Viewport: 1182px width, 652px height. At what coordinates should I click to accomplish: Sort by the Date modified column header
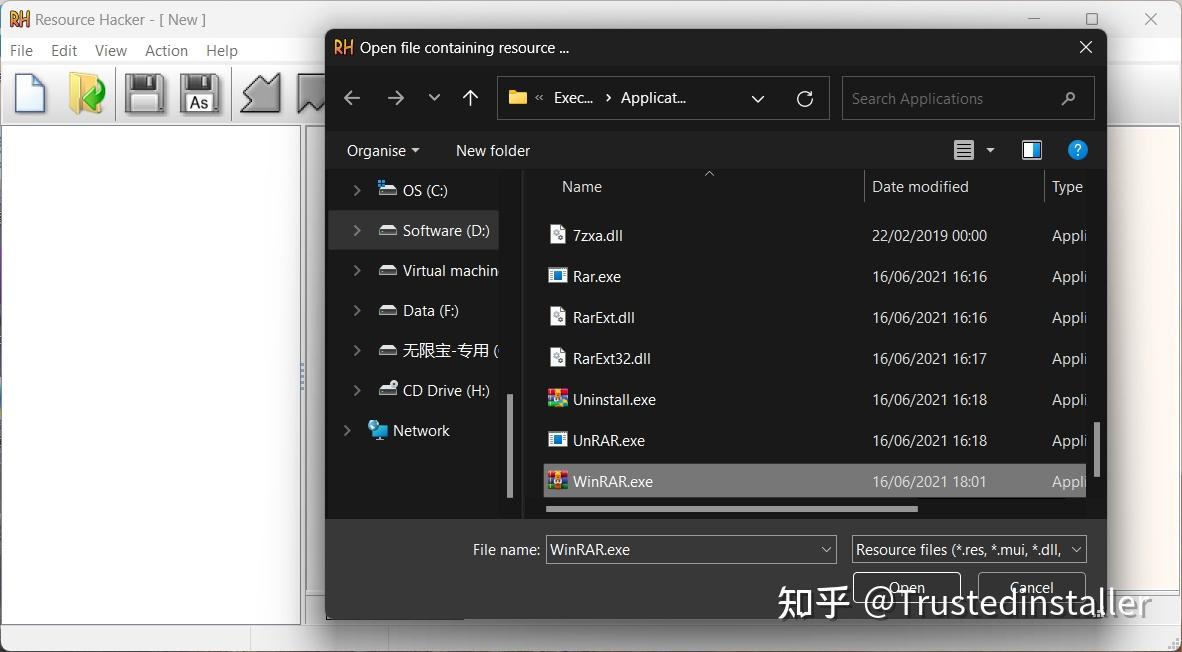click(x=920, y=187)
